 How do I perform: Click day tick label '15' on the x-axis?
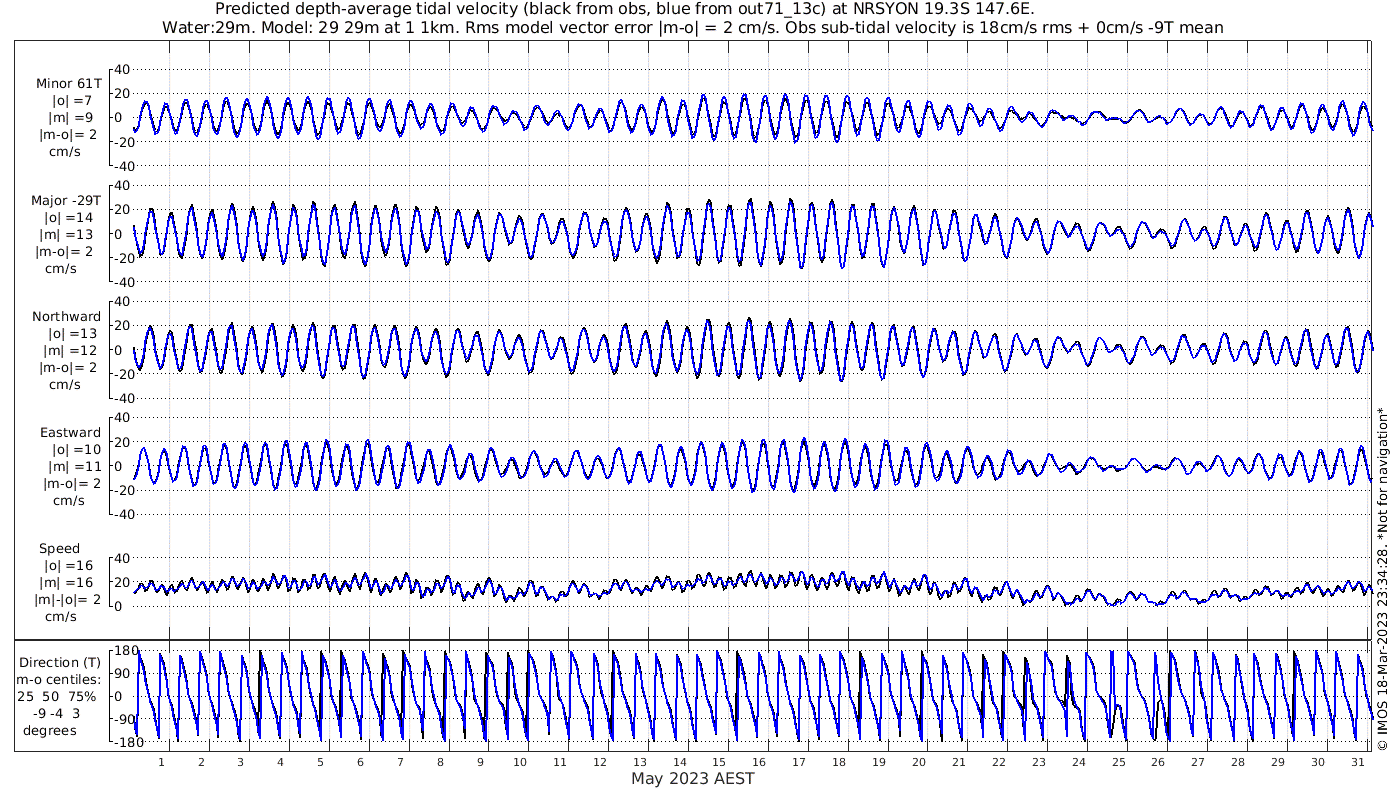pyautogui.click(x=719, y=762)
